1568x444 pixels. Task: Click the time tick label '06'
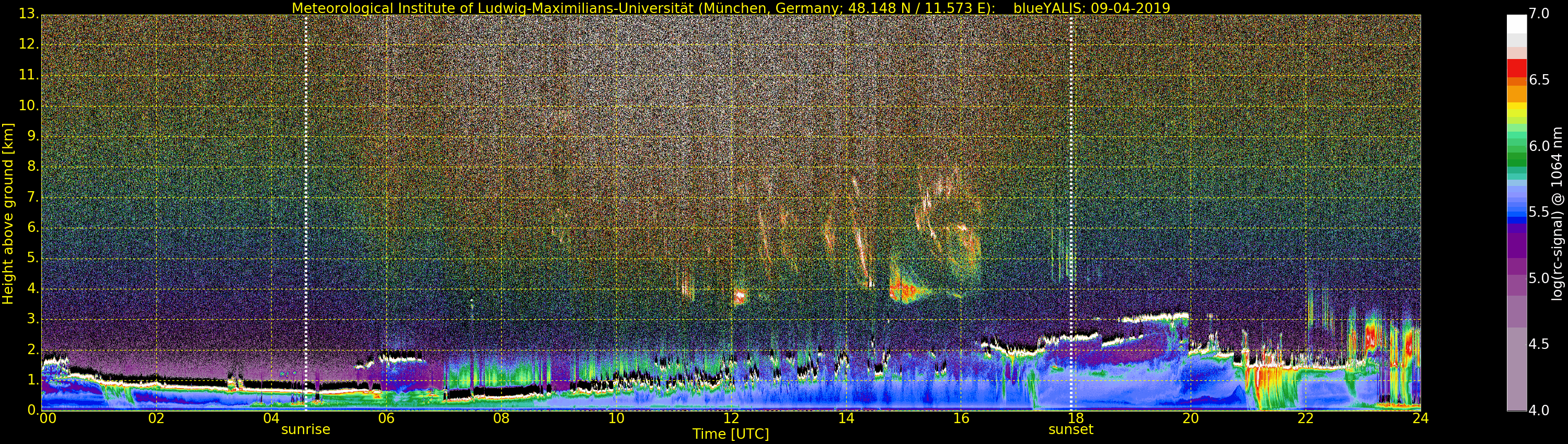(x=387, y=418)
